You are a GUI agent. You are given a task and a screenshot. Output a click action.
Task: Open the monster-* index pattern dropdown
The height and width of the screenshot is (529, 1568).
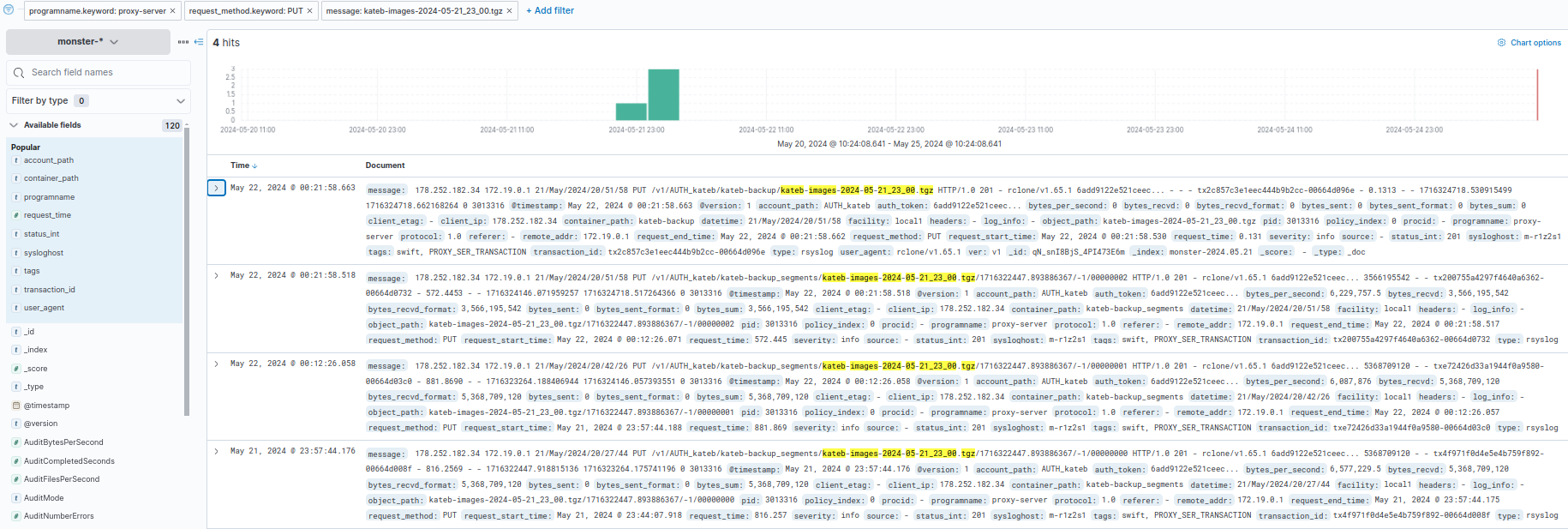[88, 41]
